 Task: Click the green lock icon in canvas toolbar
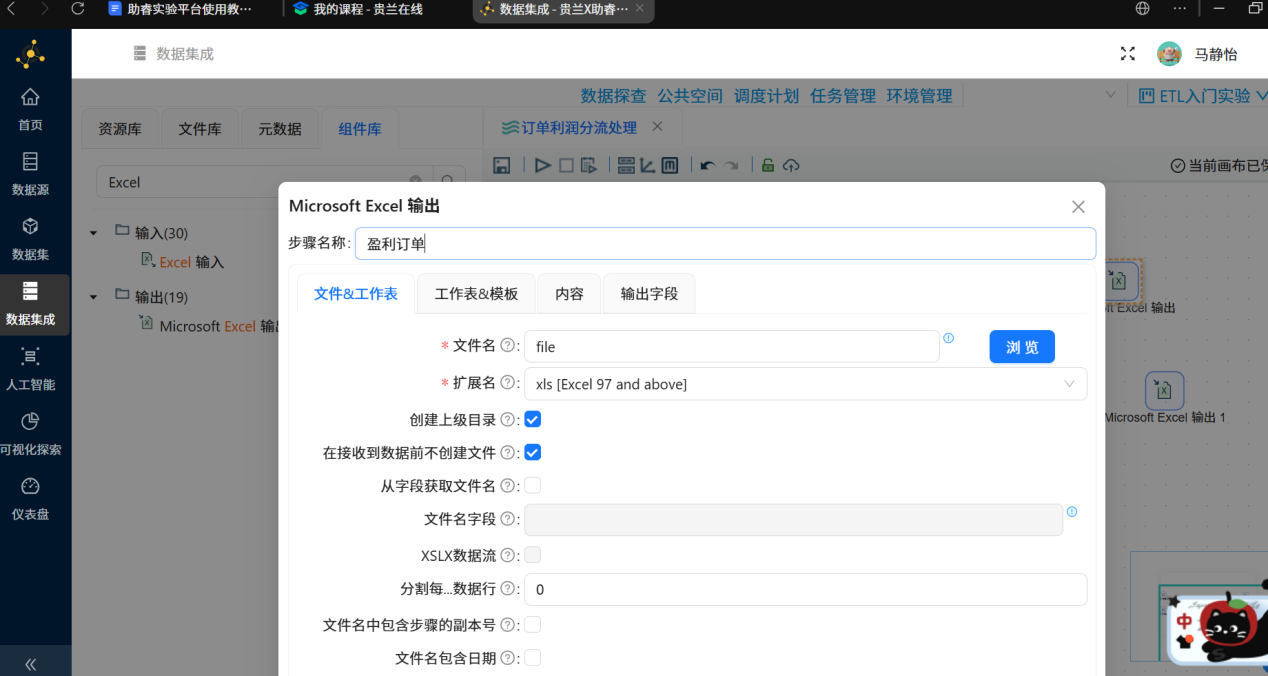[768, 165]
